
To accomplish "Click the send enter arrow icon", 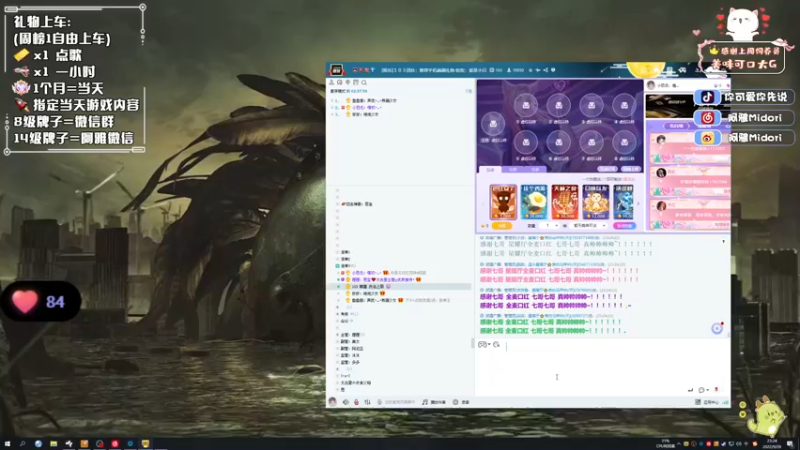I will [690, 390].
